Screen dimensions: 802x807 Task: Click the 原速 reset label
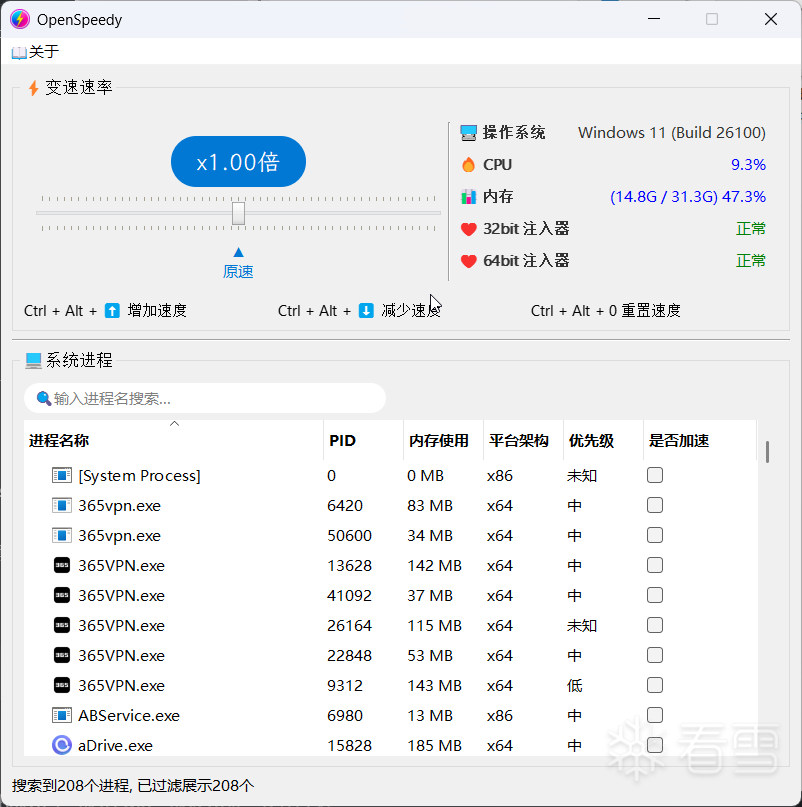[x=238, y=272]
